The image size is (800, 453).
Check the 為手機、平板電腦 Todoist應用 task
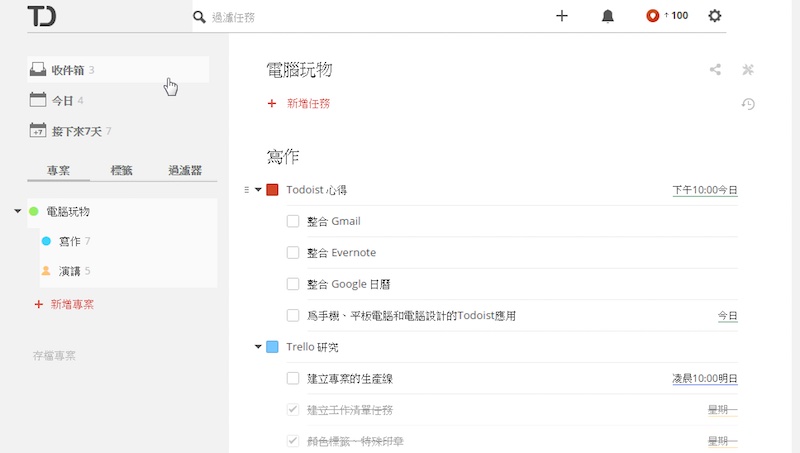pos(293,316)
